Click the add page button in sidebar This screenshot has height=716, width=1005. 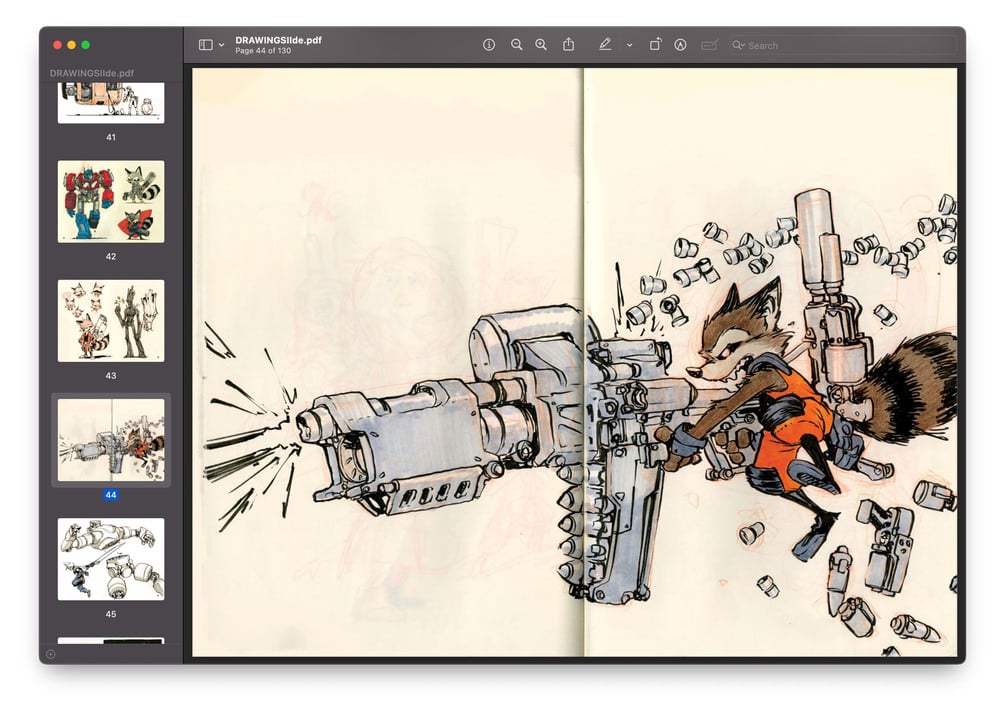tap(51, 654)
